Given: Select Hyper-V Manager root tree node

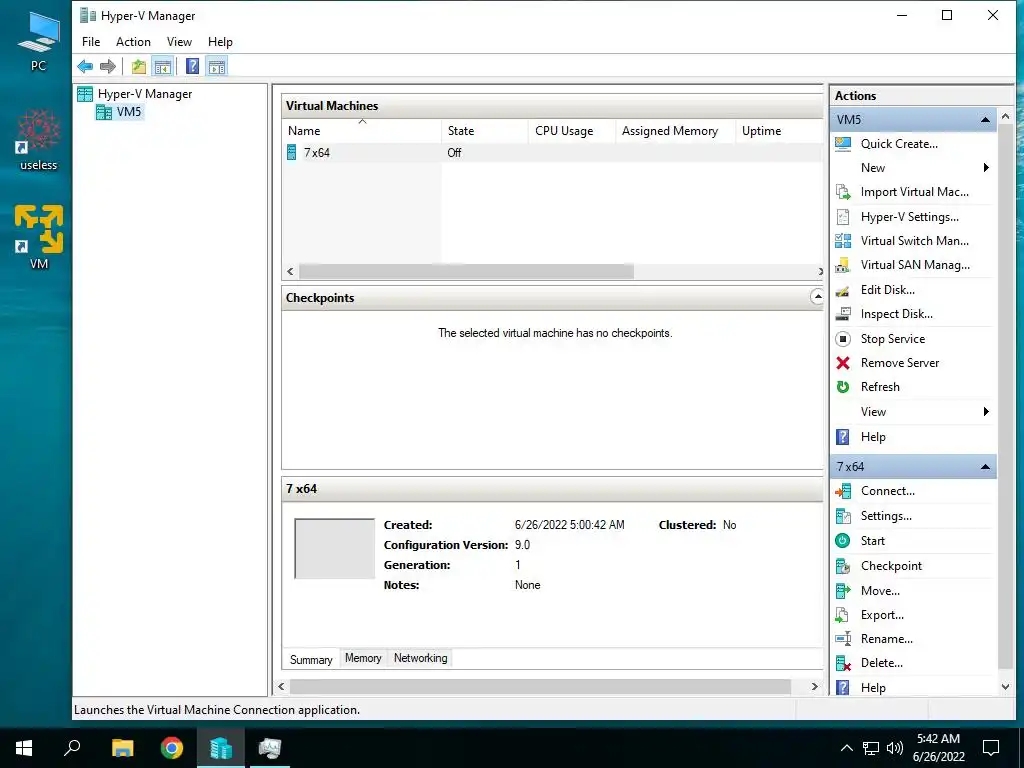Looking at the screenshot, I should pos(135,94).
